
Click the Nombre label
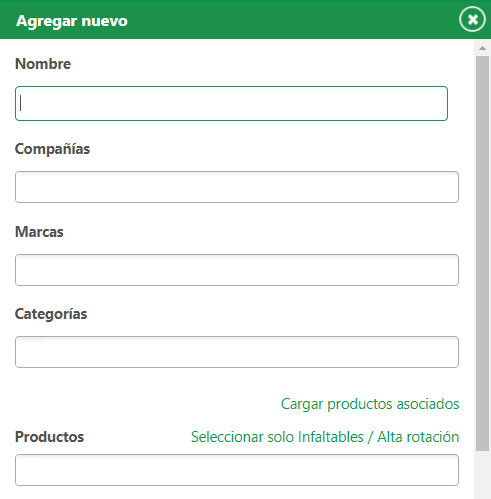pos(43,64)
